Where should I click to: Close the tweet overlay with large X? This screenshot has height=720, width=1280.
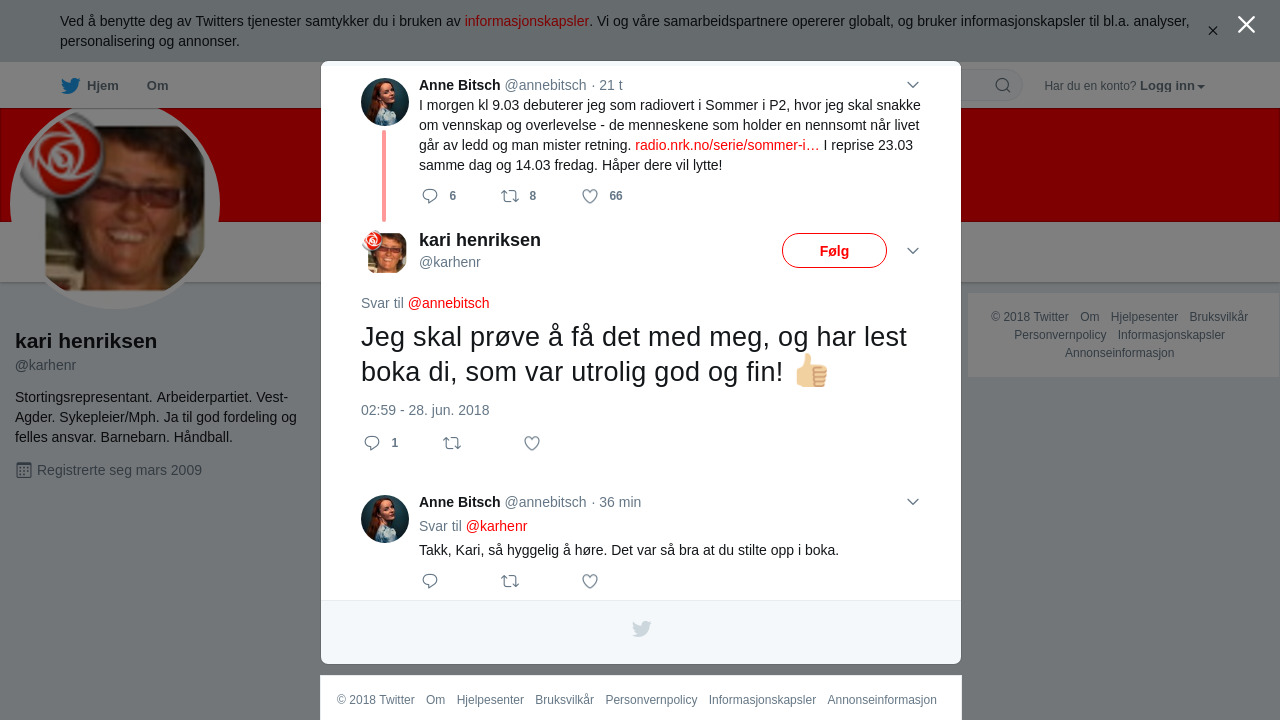[1246, 25]
